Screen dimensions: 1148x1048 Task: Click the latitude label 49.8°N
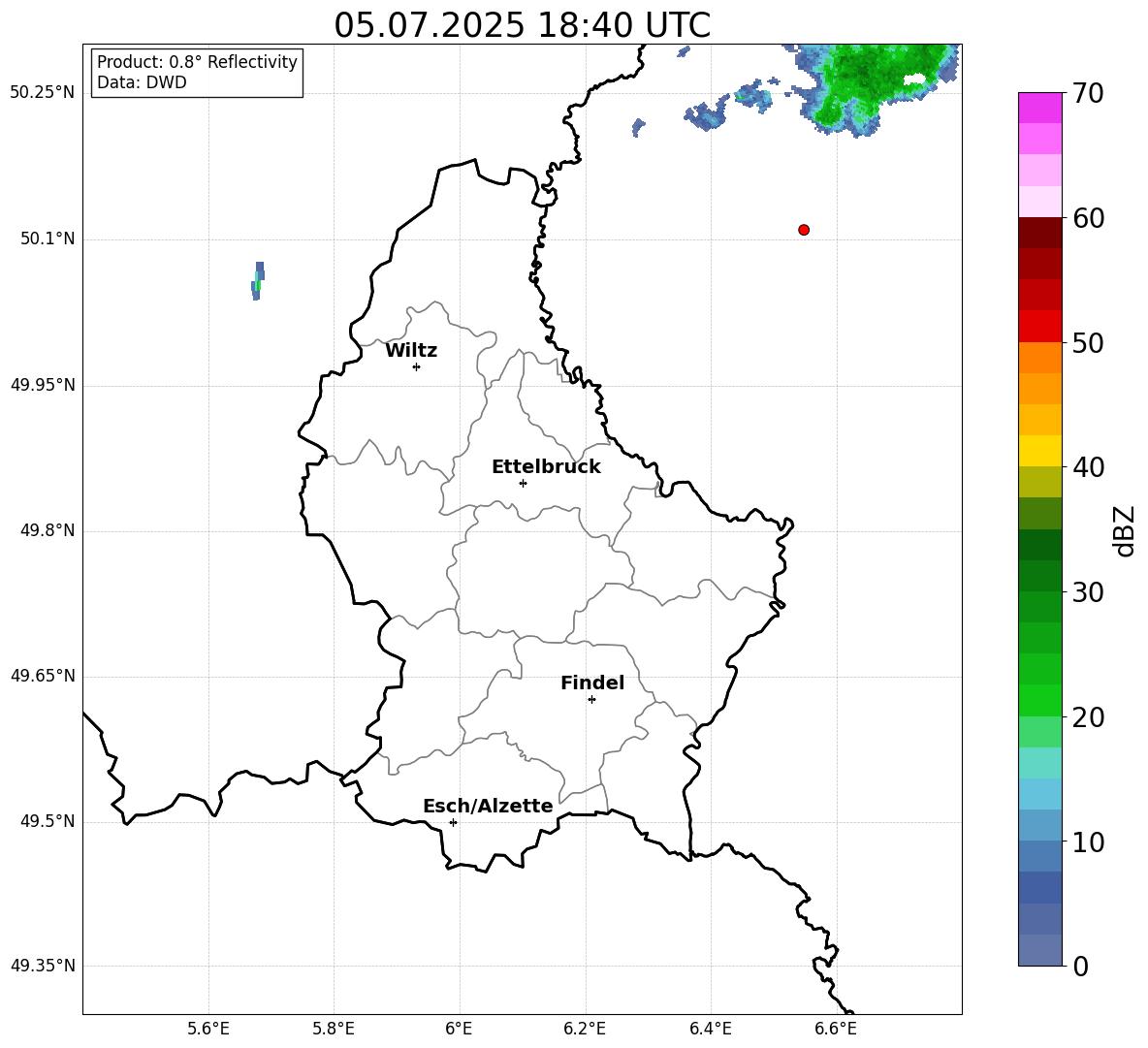point(48,530)
